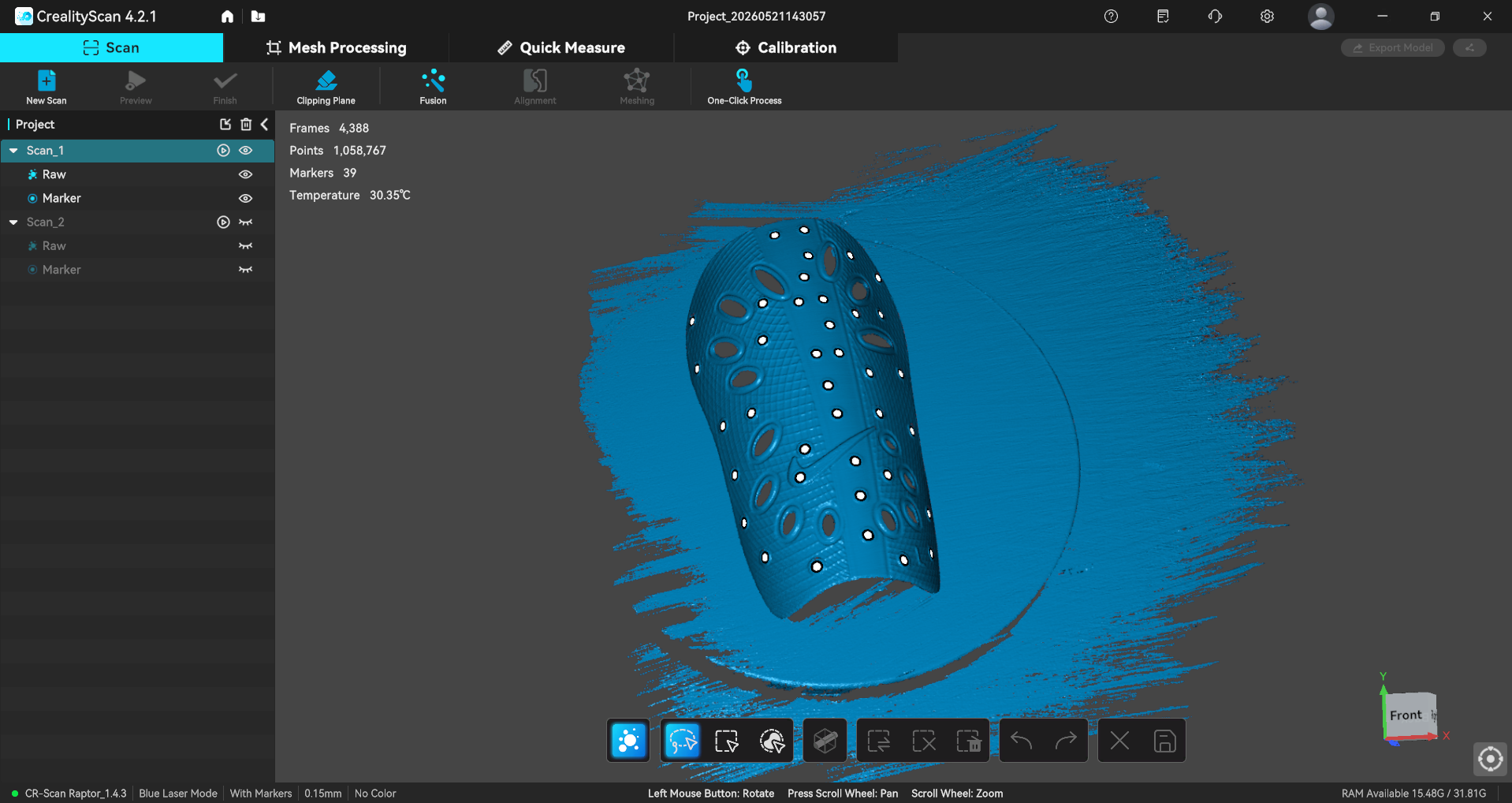Select the connected region selection tool
This screenshot has width=1512, height=803.
click(772, 741)
